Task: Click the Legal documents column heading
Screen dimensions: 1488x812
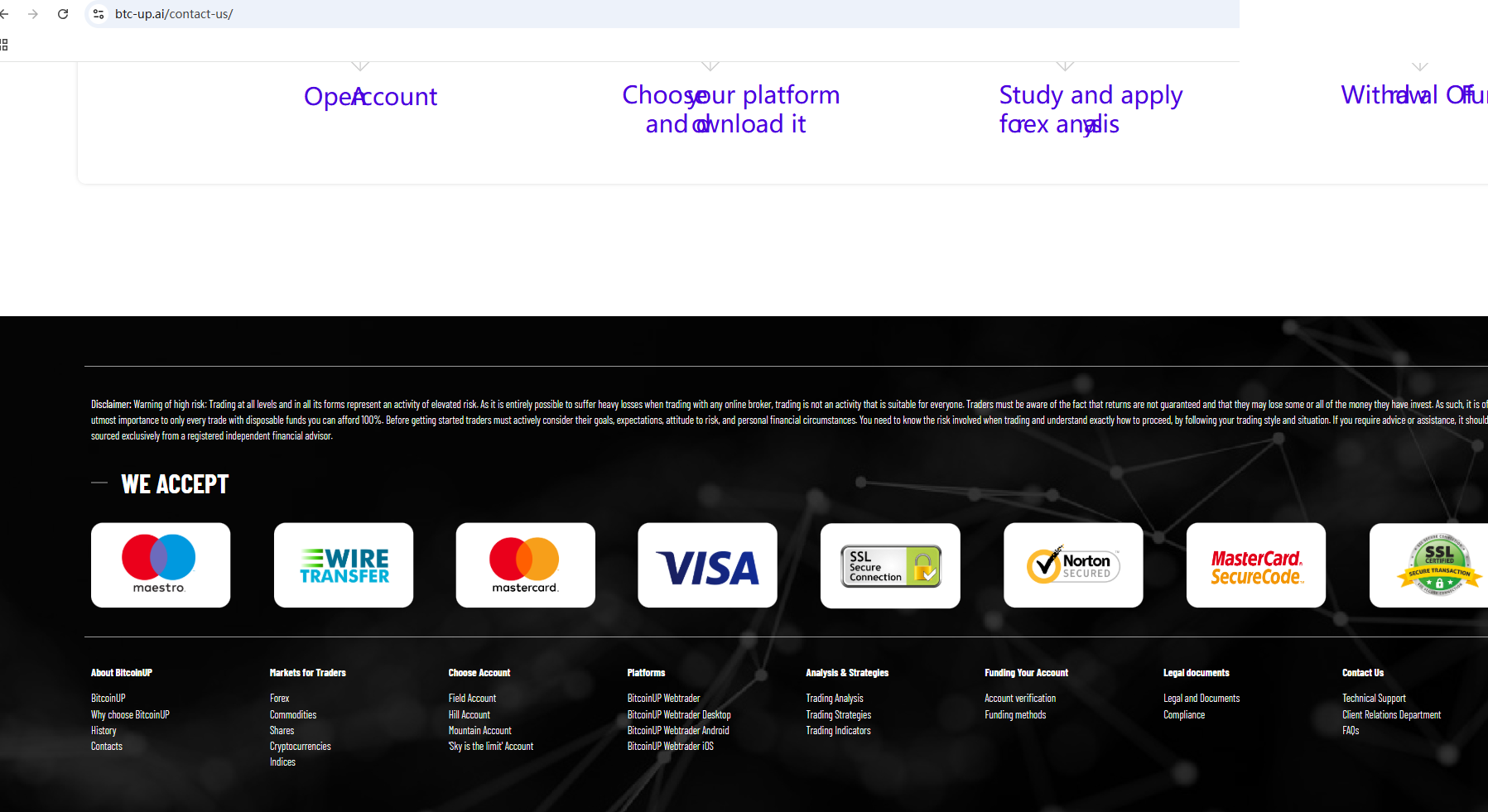Action: click(x=1197, y=673)
